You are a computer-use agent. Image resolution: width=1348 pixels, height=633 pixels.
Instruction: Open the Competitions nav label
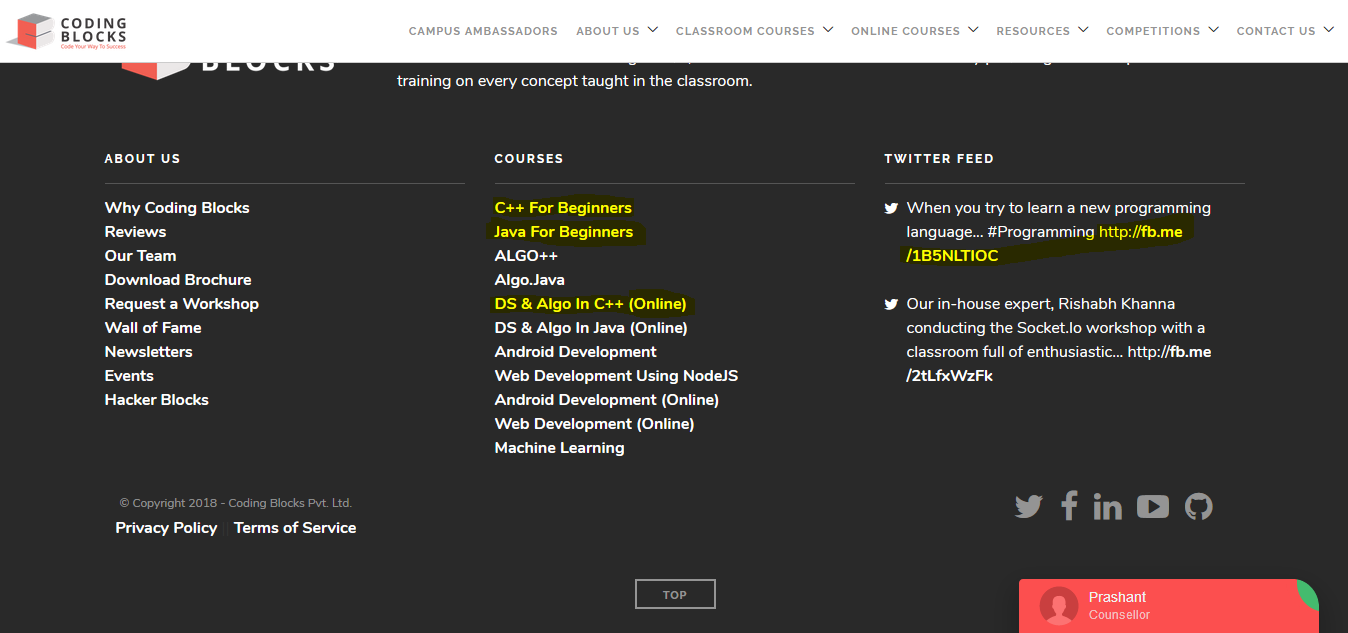(1153, 31)
